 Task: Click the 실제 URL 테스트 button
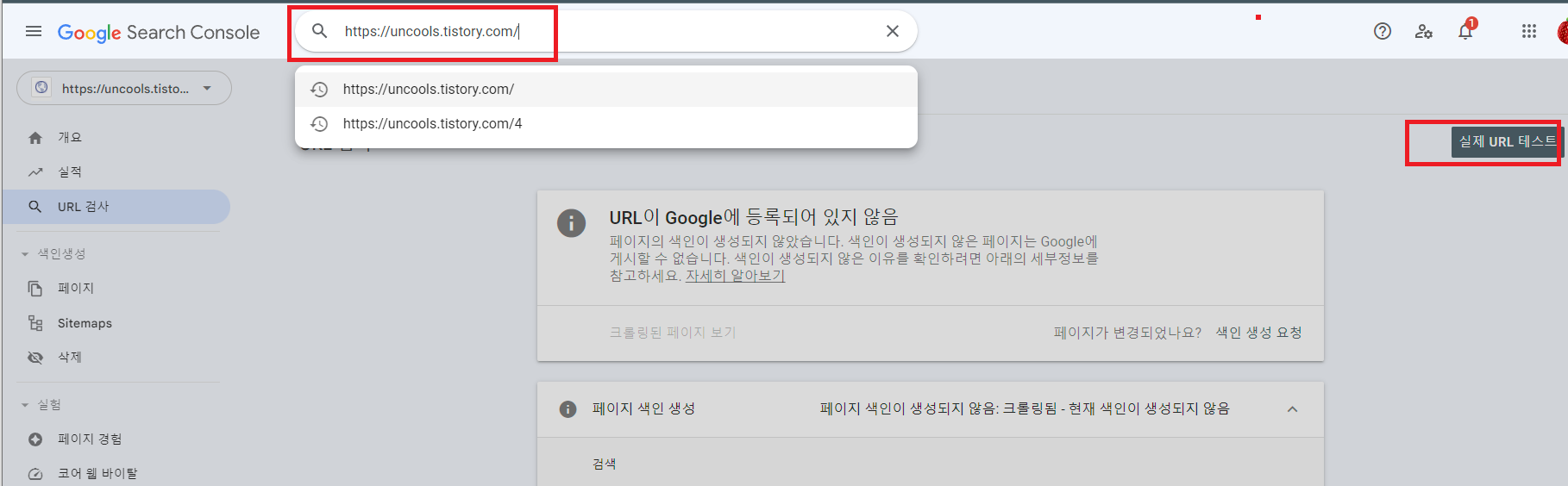pos(1507,141)
